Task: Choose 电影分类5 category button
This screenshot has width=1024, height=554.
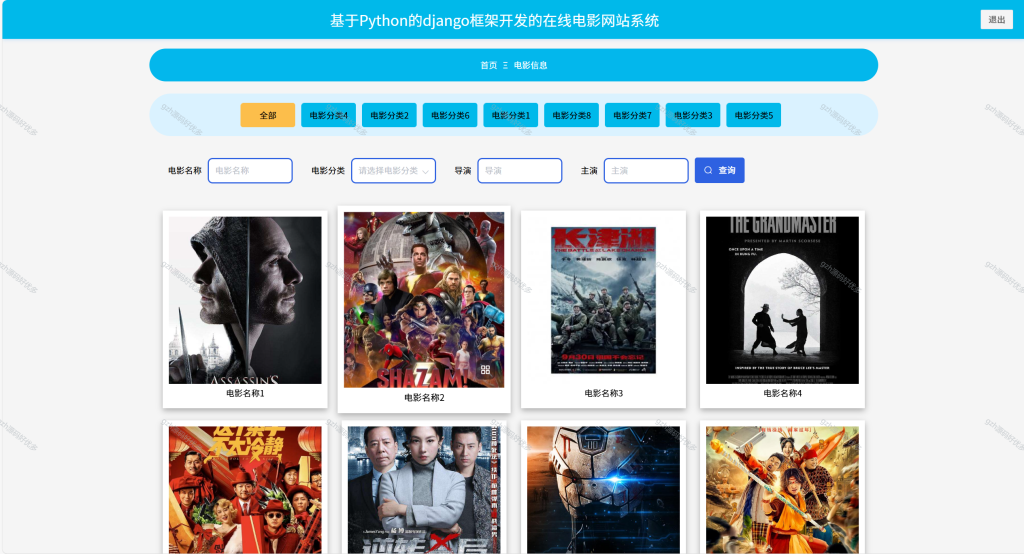Action: coord(754,115)
